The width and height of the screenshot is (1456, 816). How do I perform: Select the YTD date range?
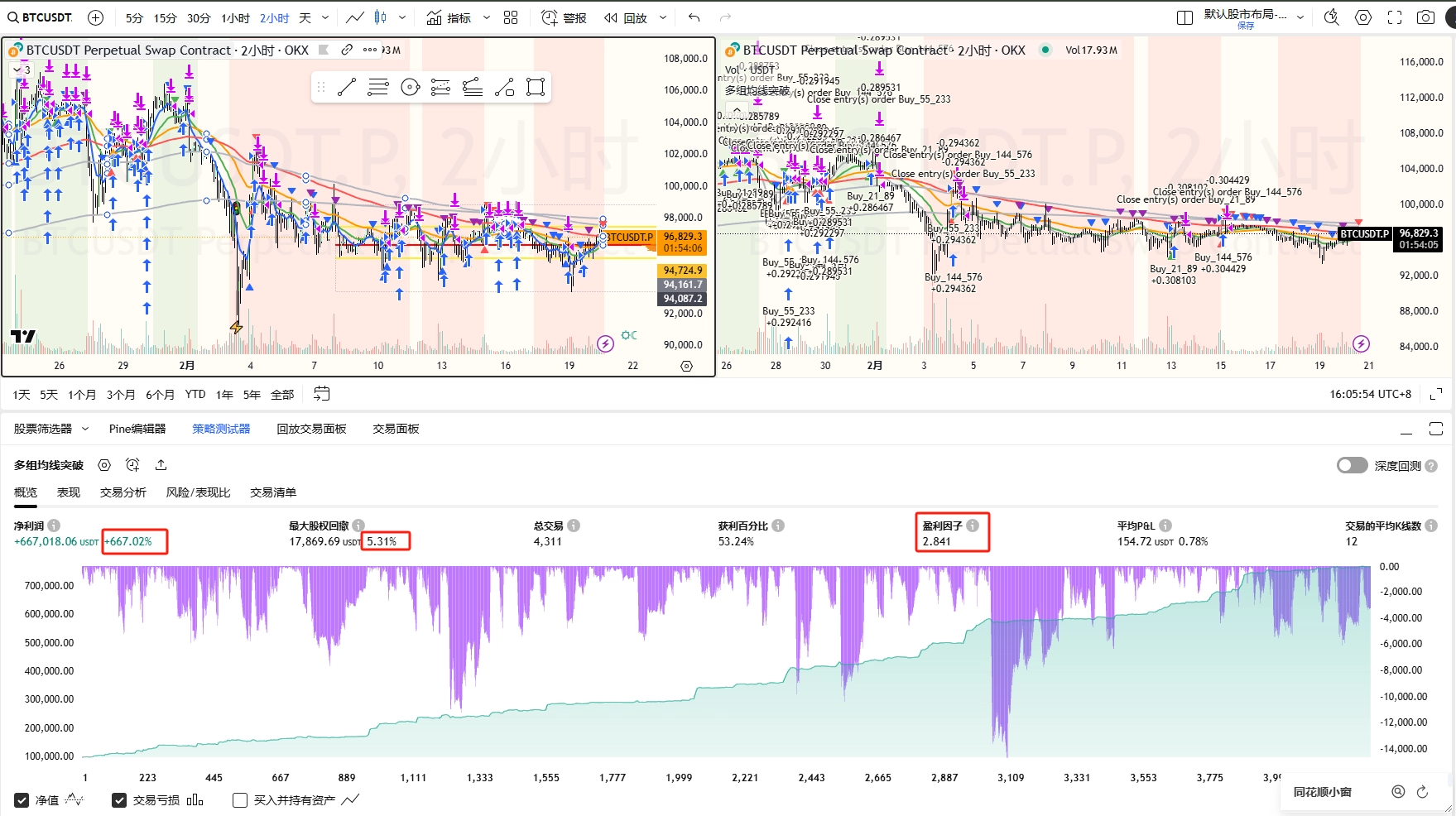(x=195, y=395)
